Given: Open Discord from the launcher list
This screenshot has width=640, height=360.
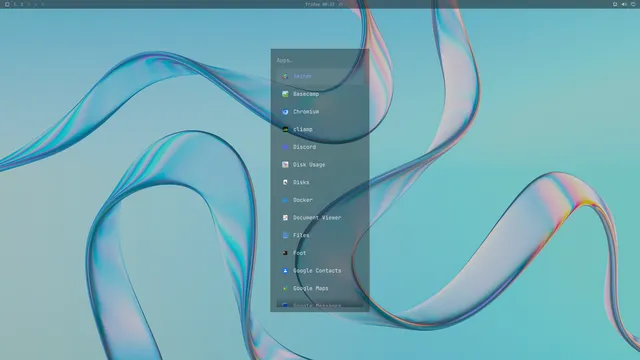Looking at the screenshot, I should click(320, 147).
